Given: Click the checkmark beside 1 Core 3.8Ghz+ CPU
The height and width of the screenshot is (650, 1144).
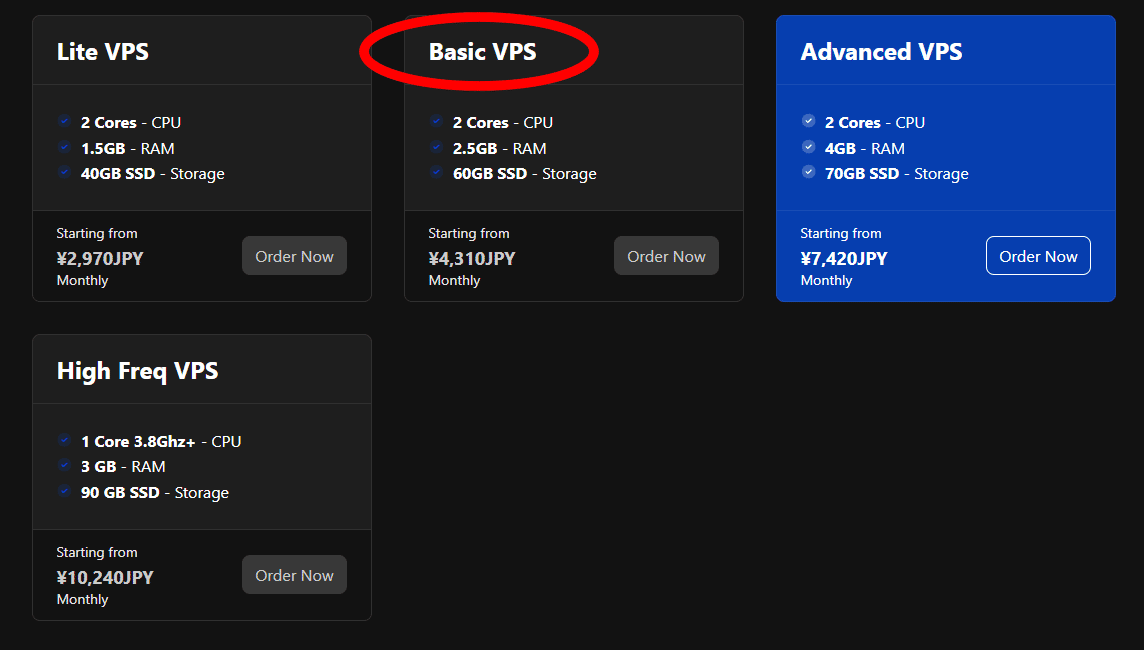Looking at the screenshot, I should (x=65, y=440).
